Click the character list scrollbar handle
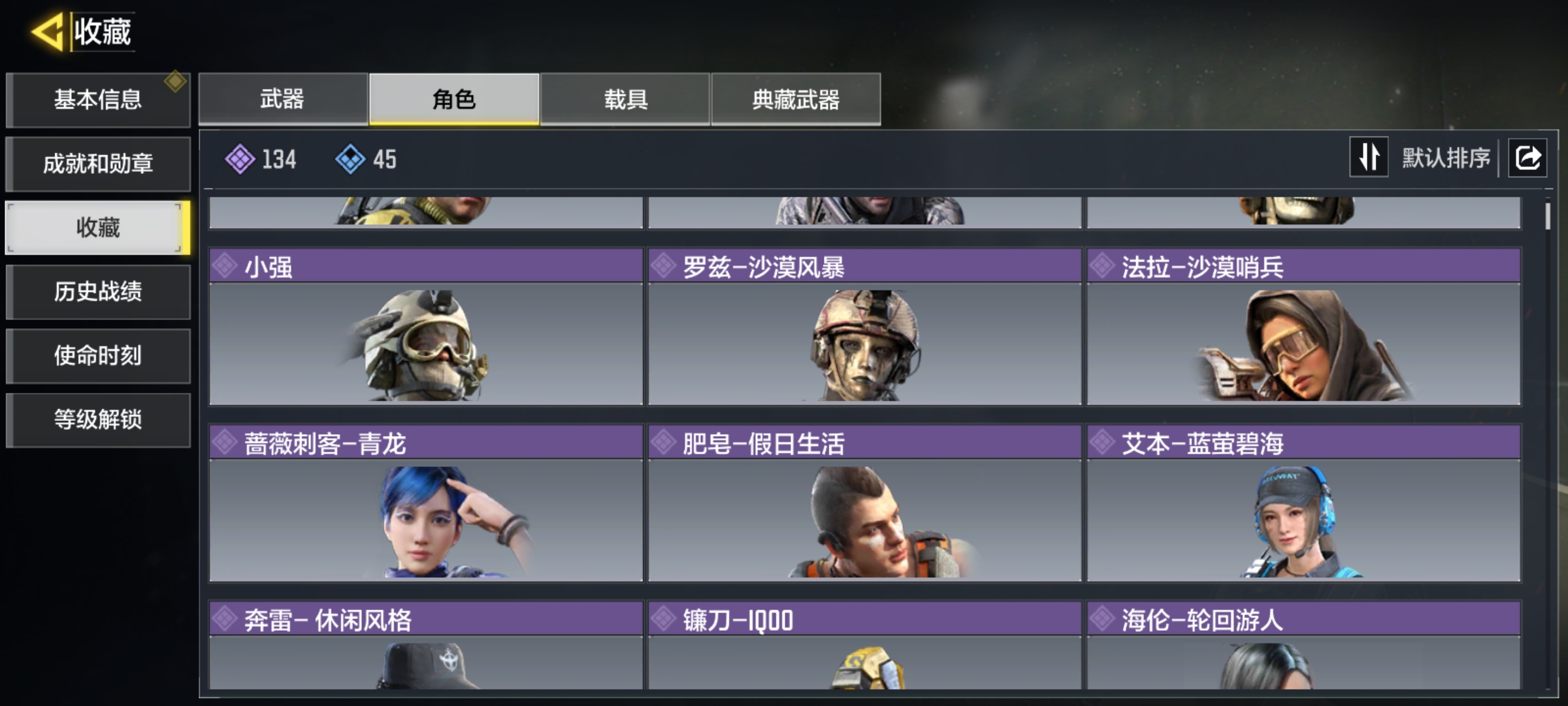The height and width of the screenshot is (706, 1568). point(1548,216)
